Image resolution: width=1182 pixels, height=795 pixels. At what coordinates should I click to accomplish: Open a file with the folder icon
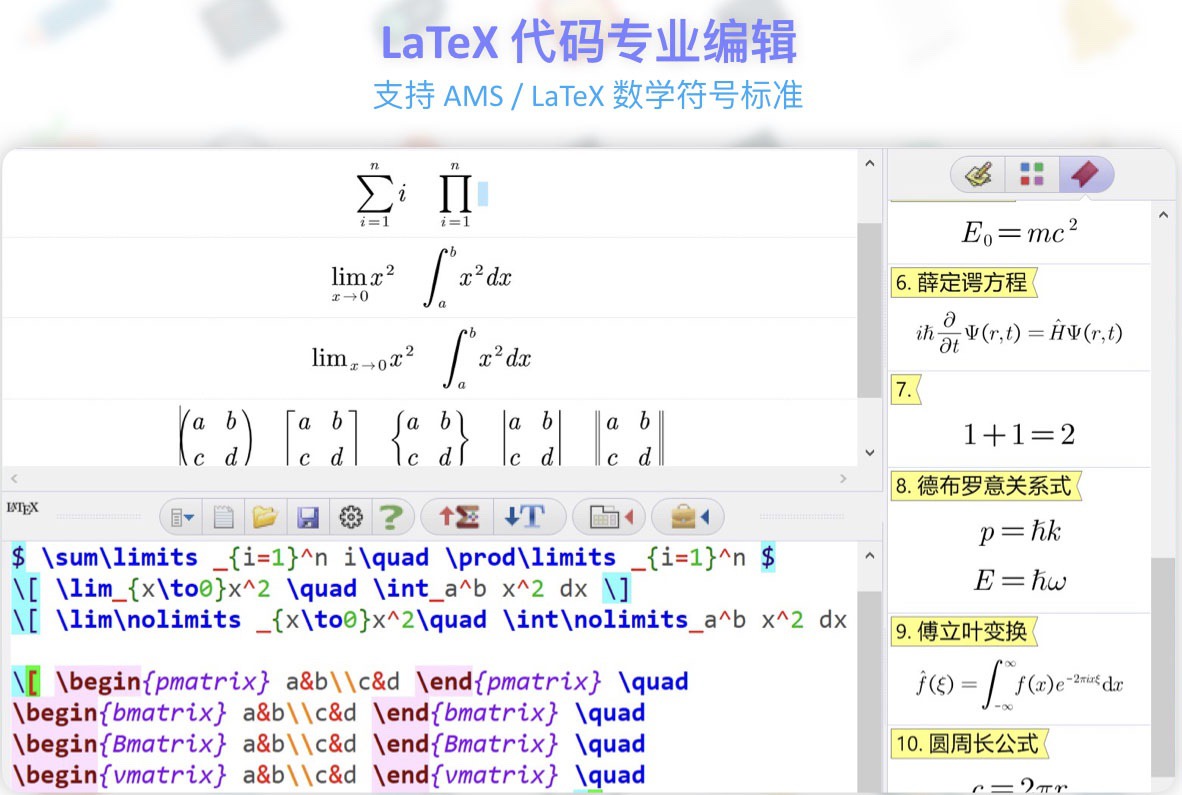click(x=265, y=517)
